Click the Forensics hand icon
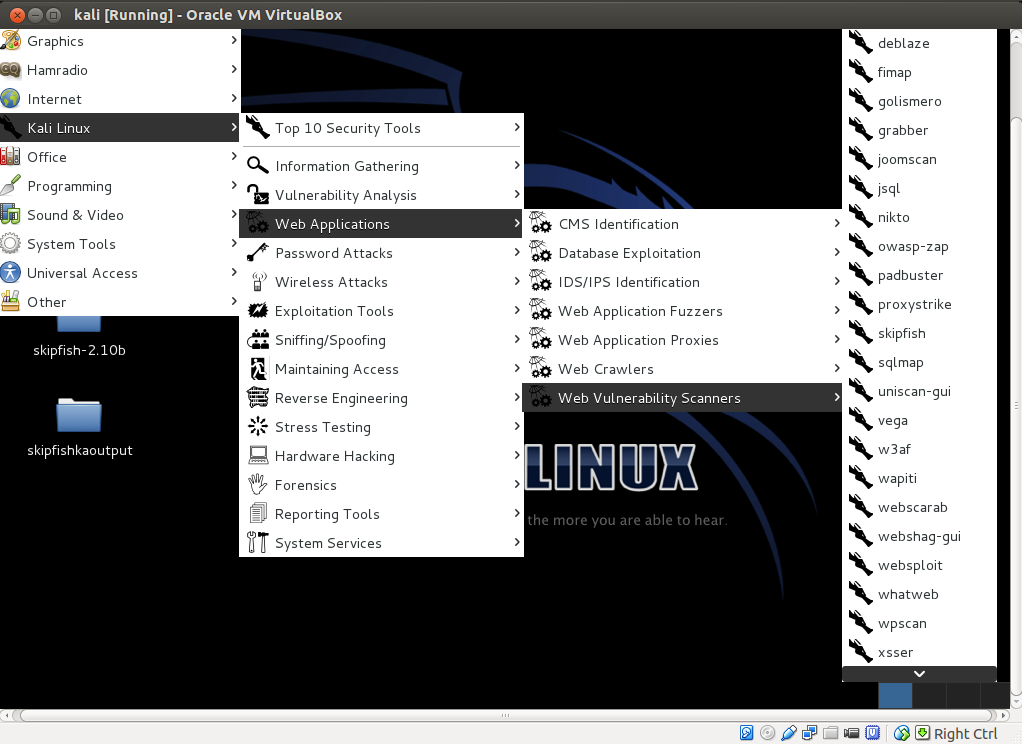This screenshot has width=1022, height=744. 258,484
